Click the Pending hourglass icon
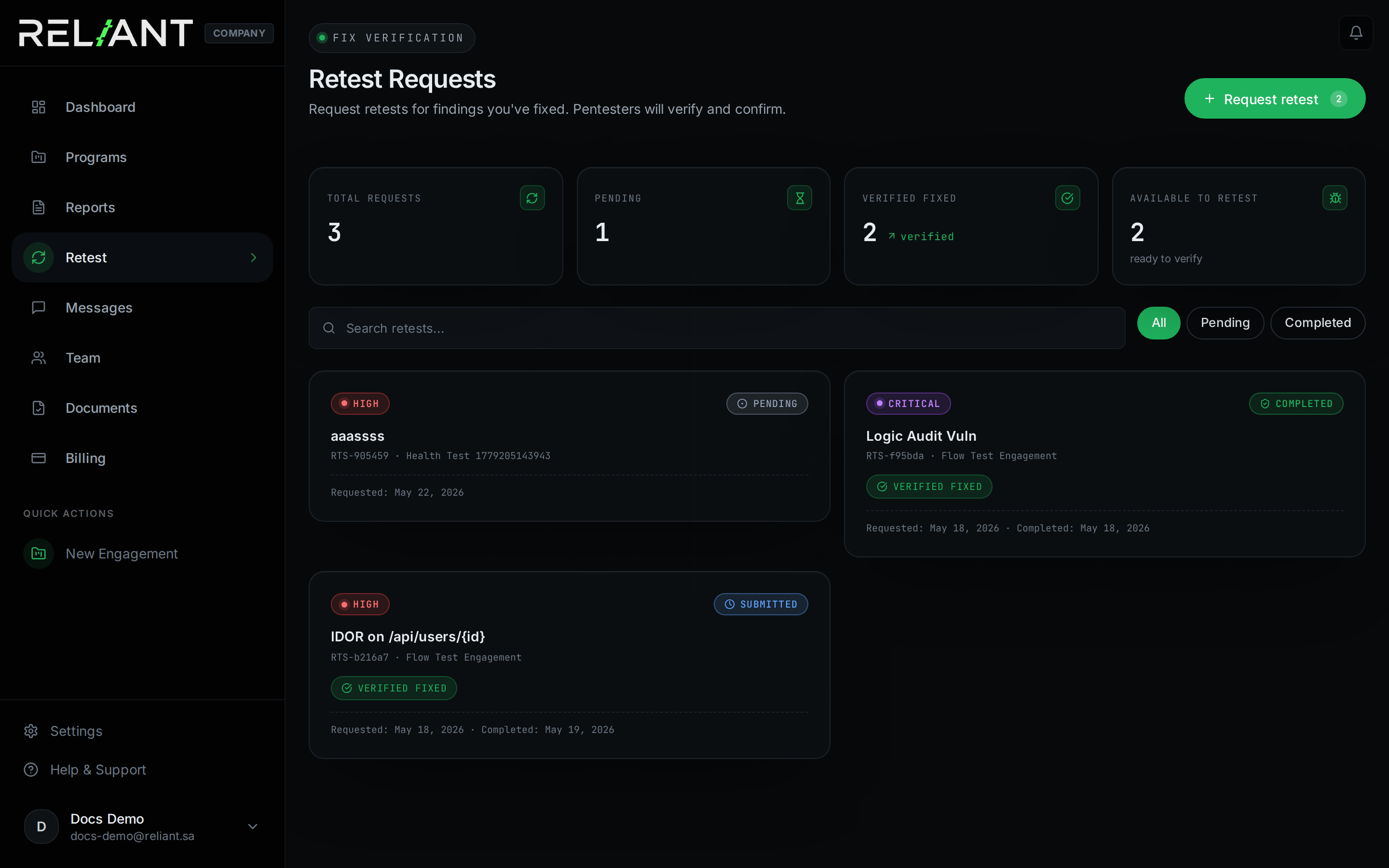Viewport: 1389px width, 868px height. [x=800, y=198]
